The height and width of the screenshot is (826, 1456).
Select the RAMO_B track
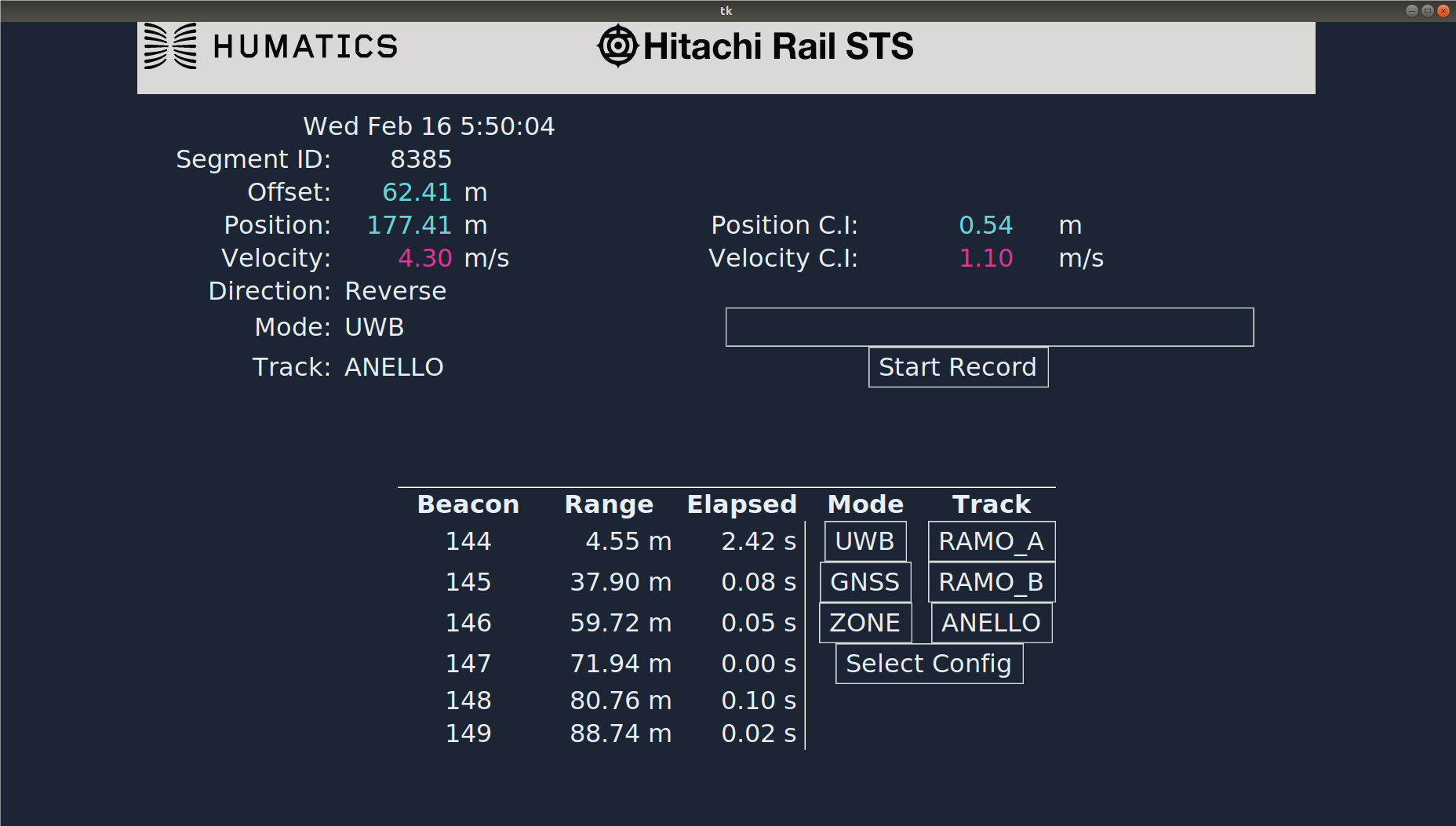click(x=992, y=582)
